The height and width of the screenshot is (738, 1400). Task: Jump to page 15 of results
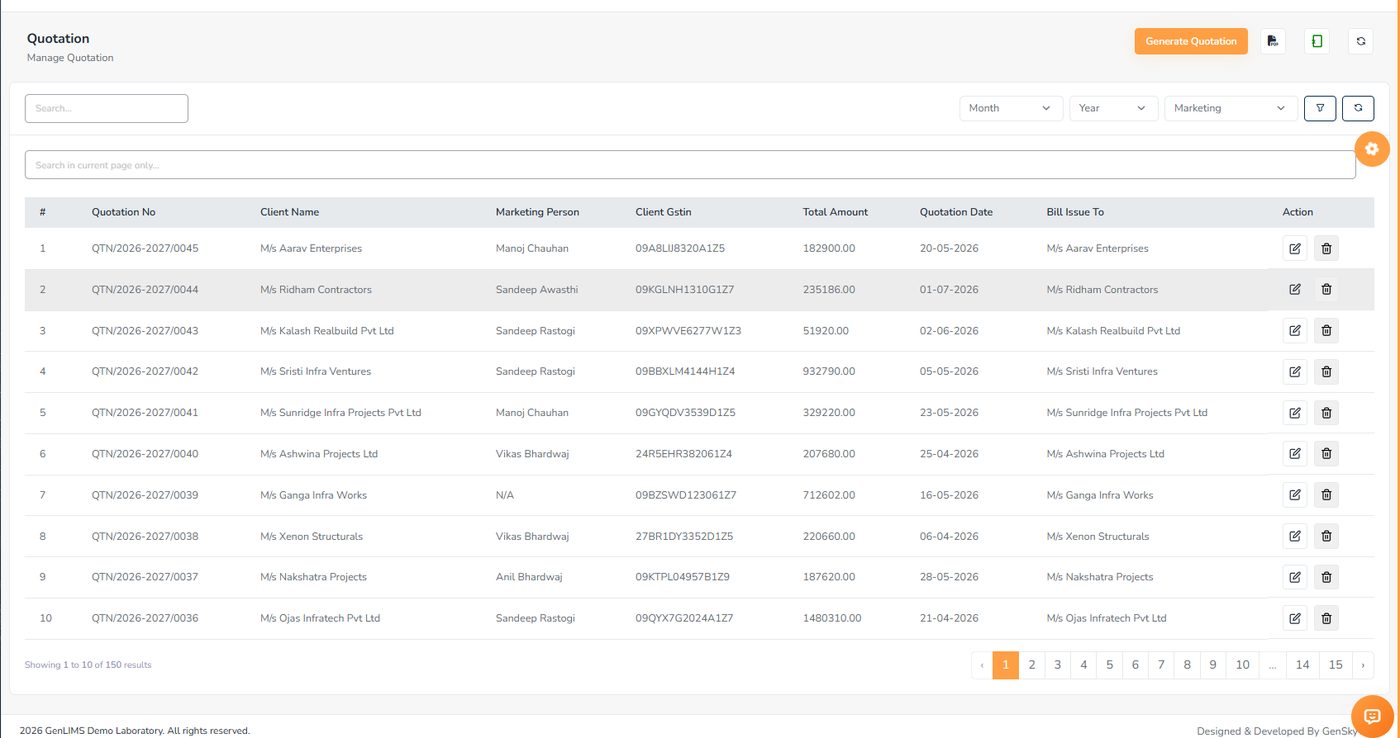(1335, 665)
